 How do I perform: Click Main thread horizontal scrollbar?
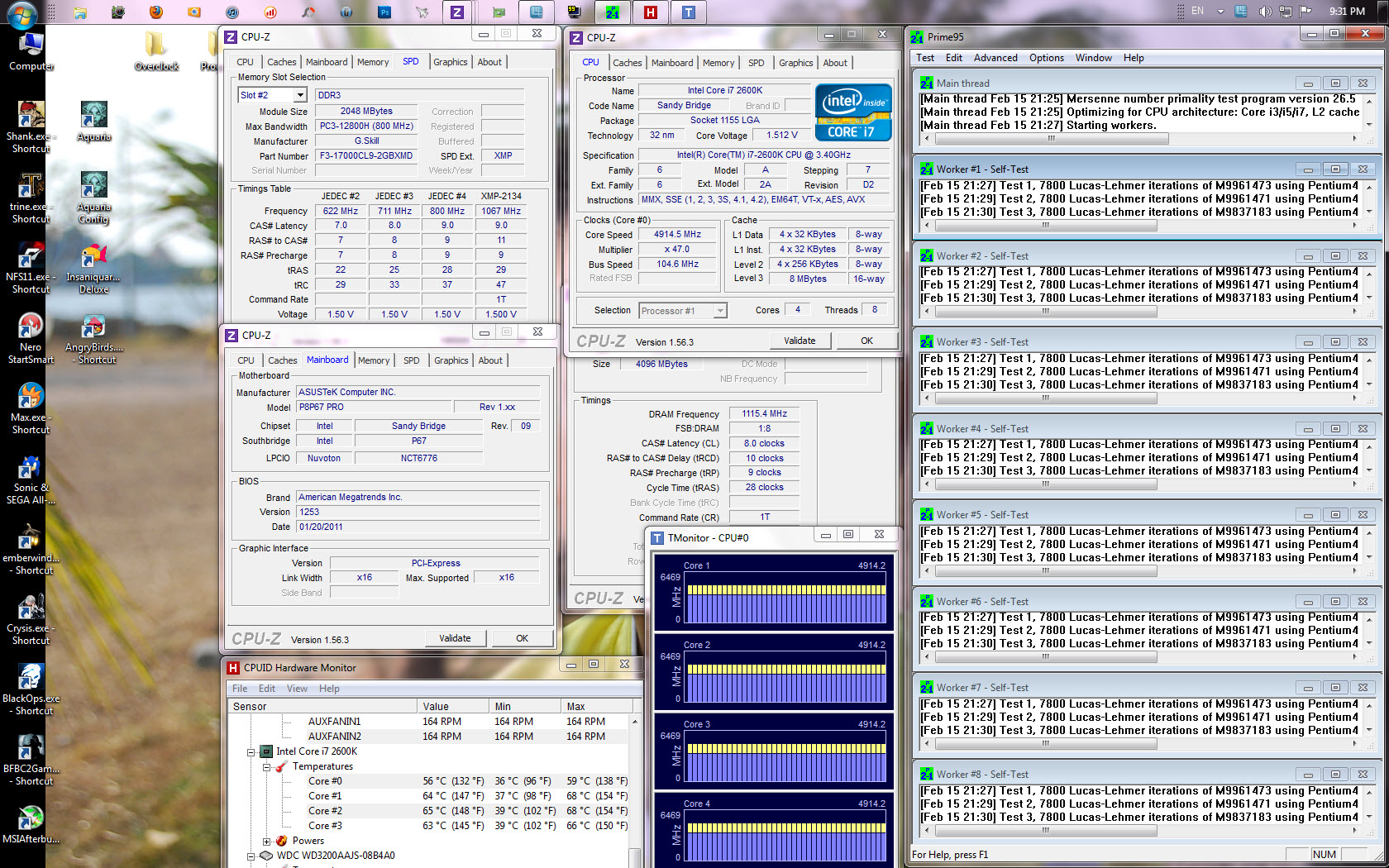click(x=1050, y=139)
